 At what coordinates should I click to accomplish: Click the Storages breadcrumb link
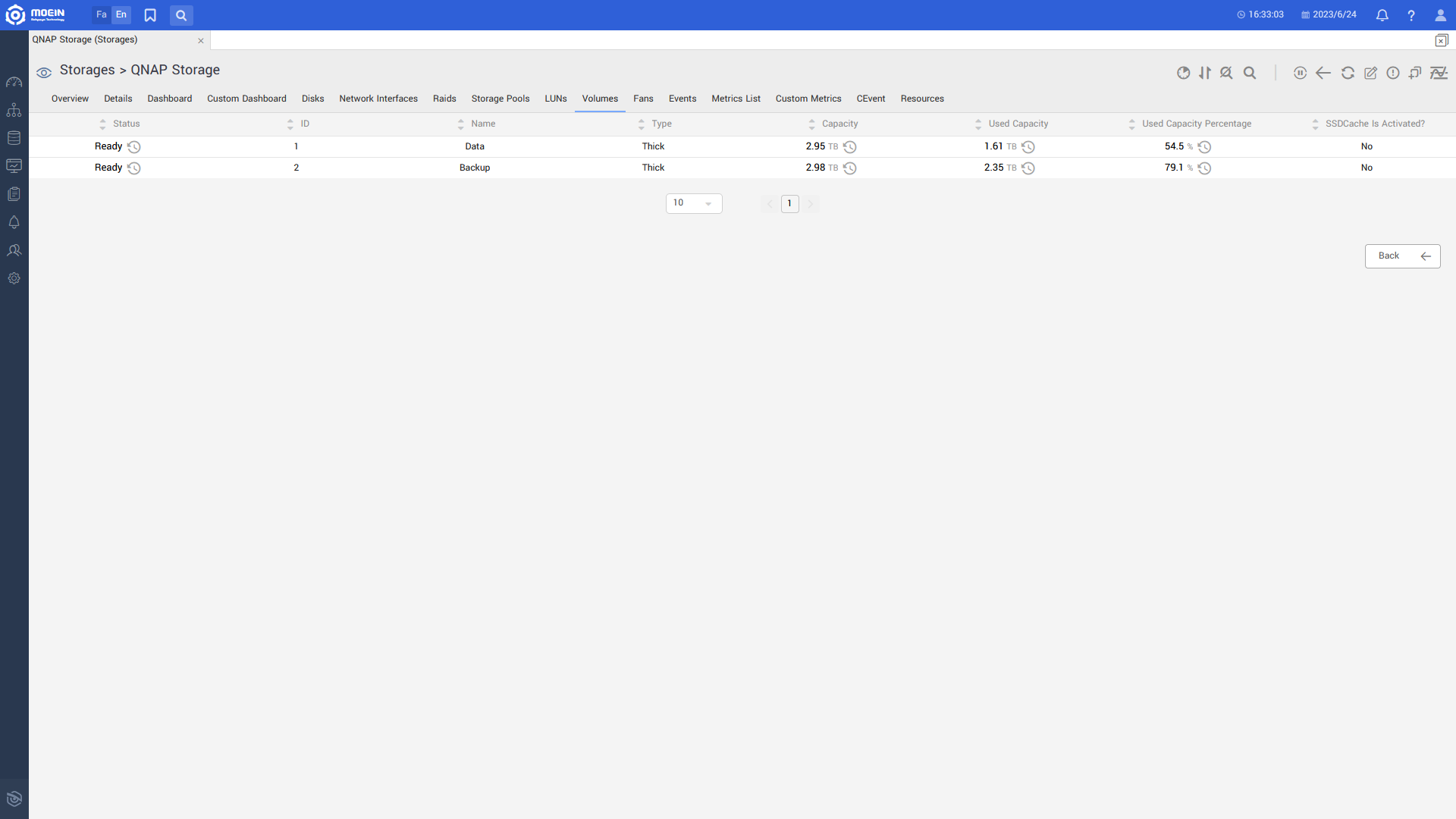click(x=87, y=70)
